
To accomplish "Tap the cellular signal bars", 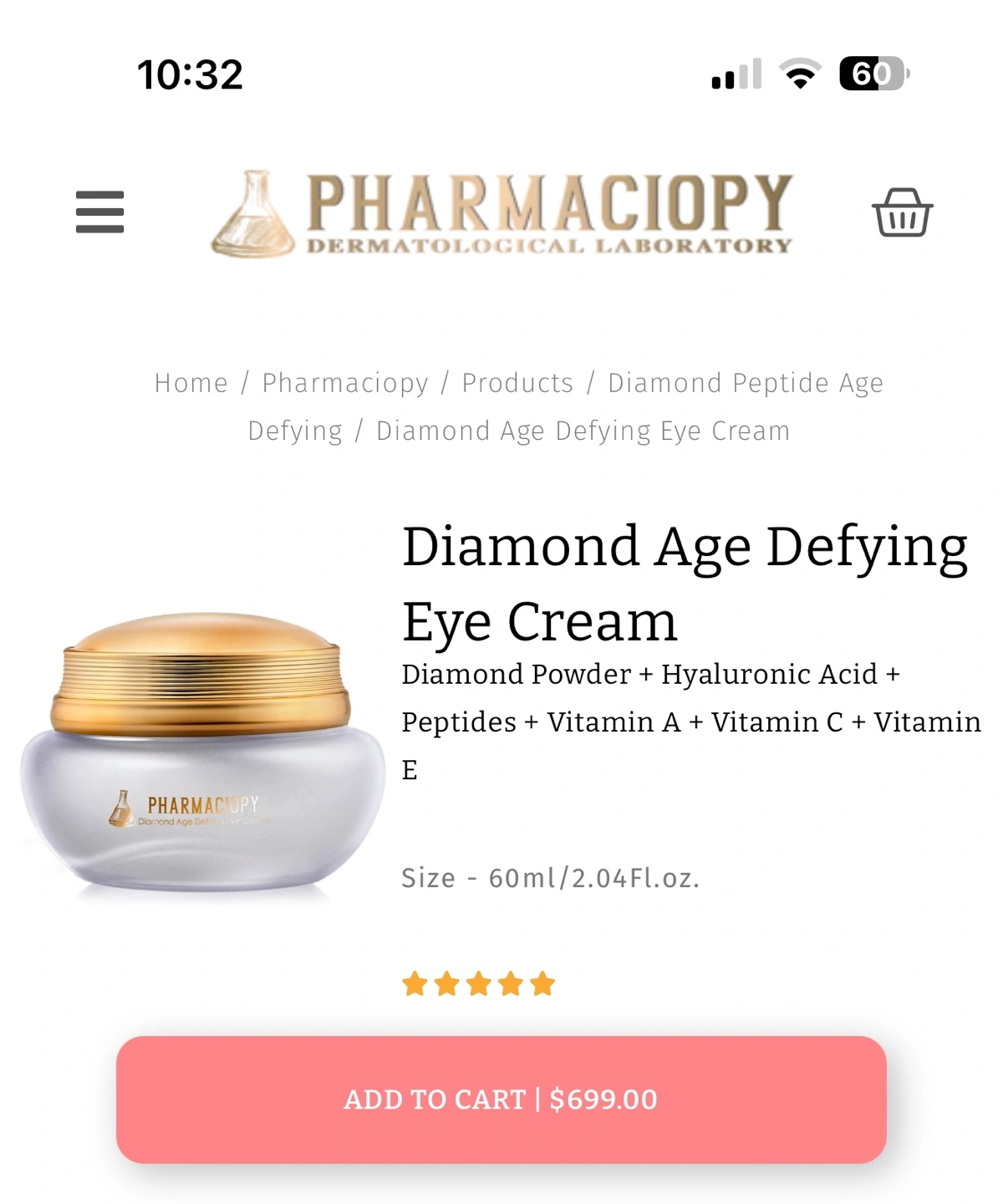I will (736, 74).
